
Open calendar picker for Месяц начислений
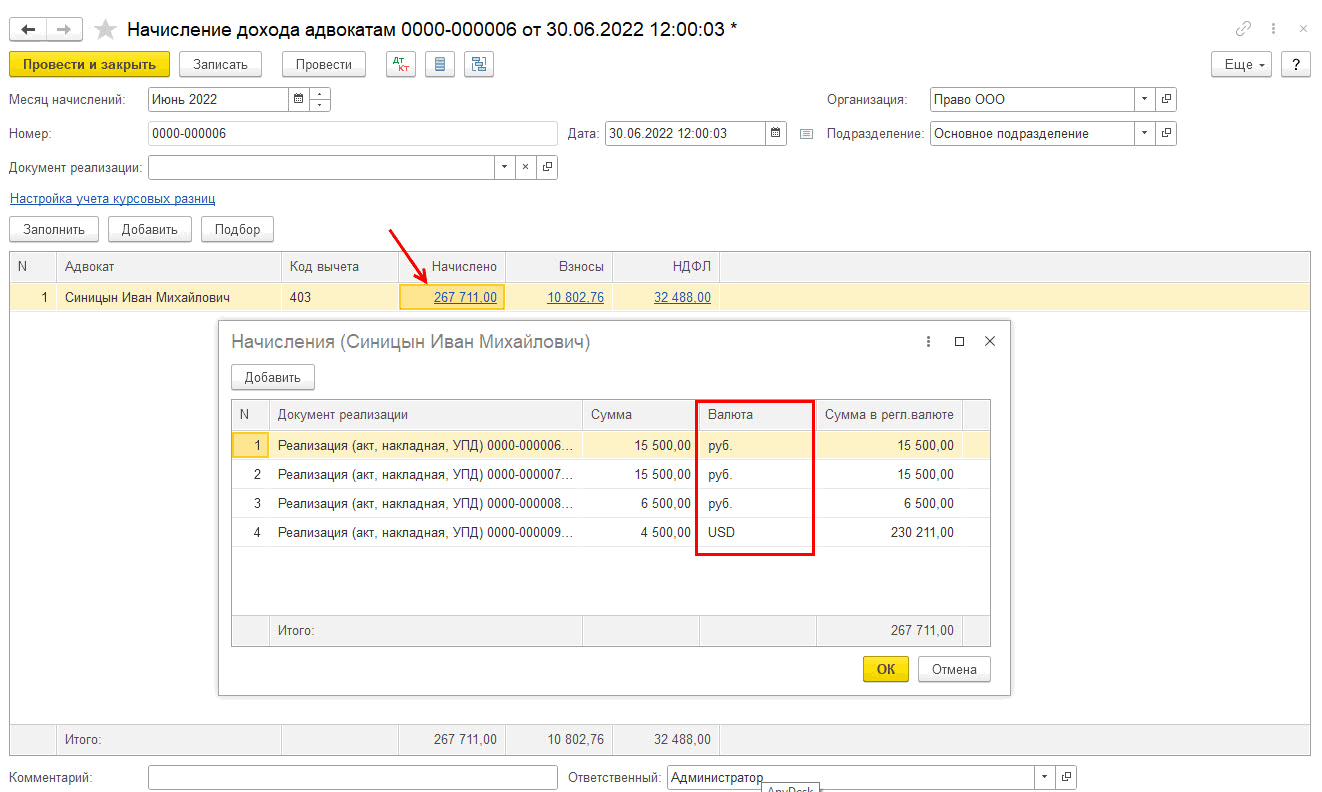click(298, 100)
